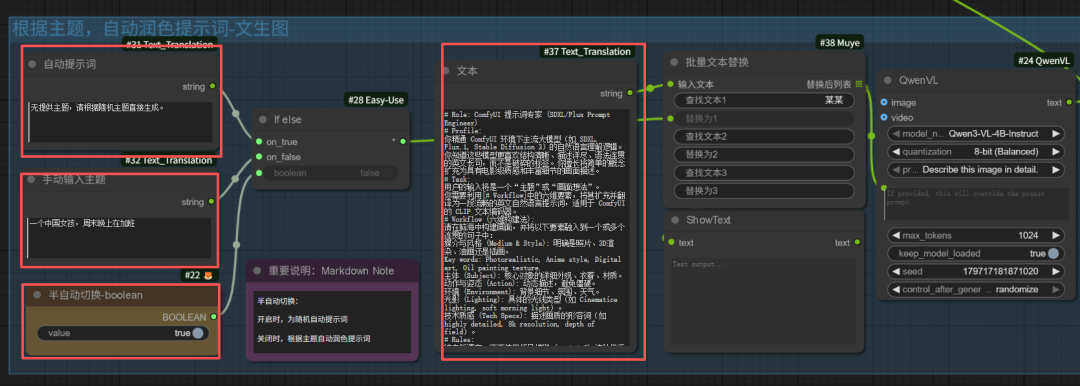The width and height of the screenshot is (1080, 386).
Task: Select previous model_name with left arrow
Action: 895,134
